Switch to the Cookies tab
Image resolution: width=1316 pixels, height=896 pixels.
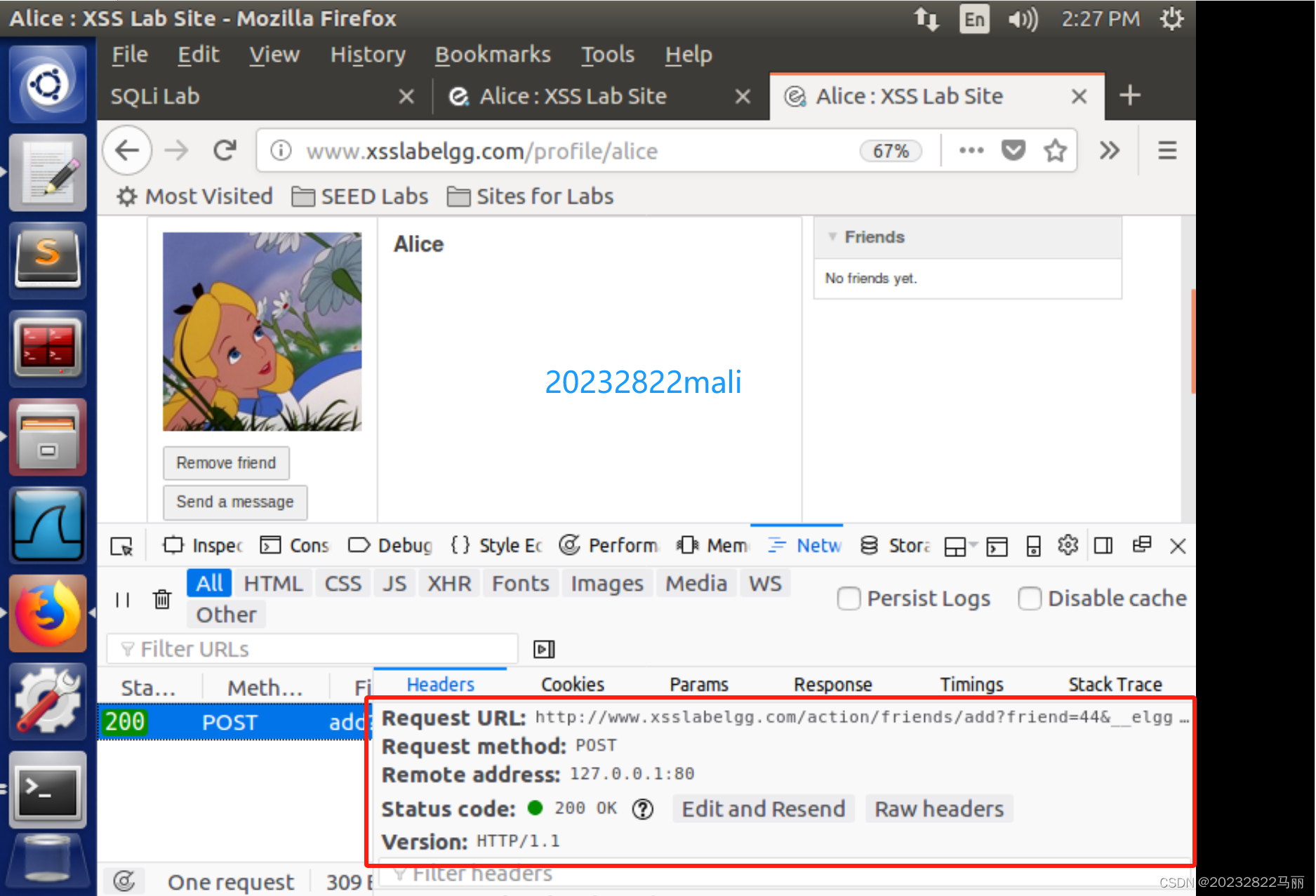click(573, 684)
